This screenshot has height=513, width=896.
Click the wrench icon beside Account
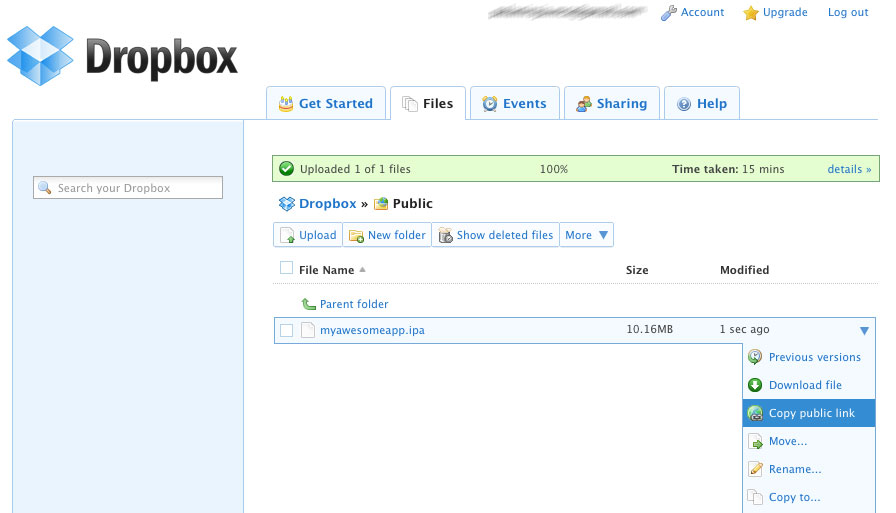[x=669, y=13]
